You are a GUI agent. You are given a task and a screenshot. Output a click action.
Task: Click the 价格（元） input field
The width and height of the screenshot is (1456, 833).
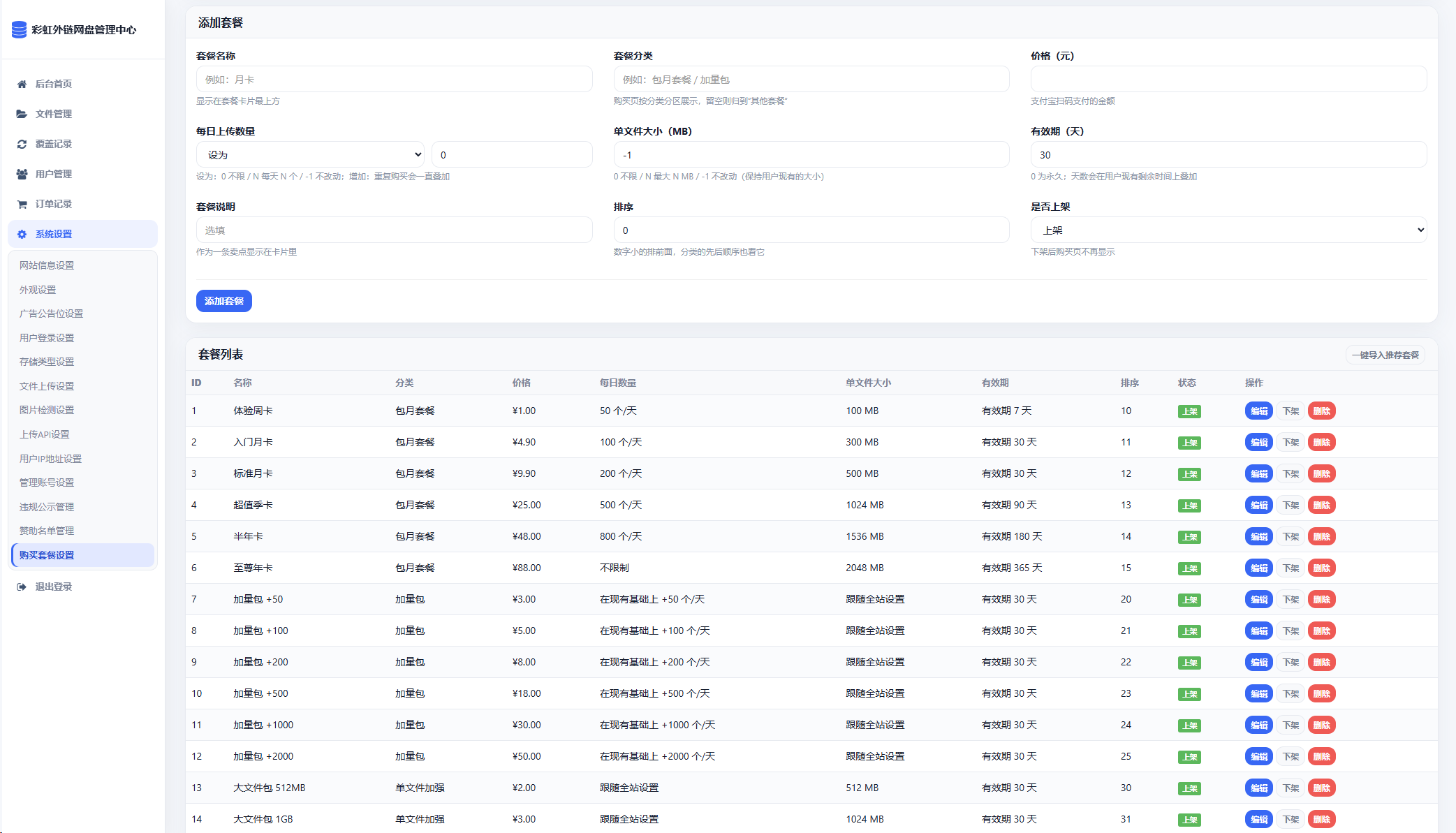pos(1228,79)
